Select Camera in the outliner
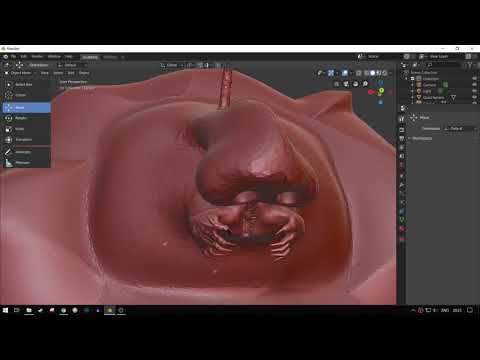This screenshot has width=480, height=360. (x=430, y=85)
